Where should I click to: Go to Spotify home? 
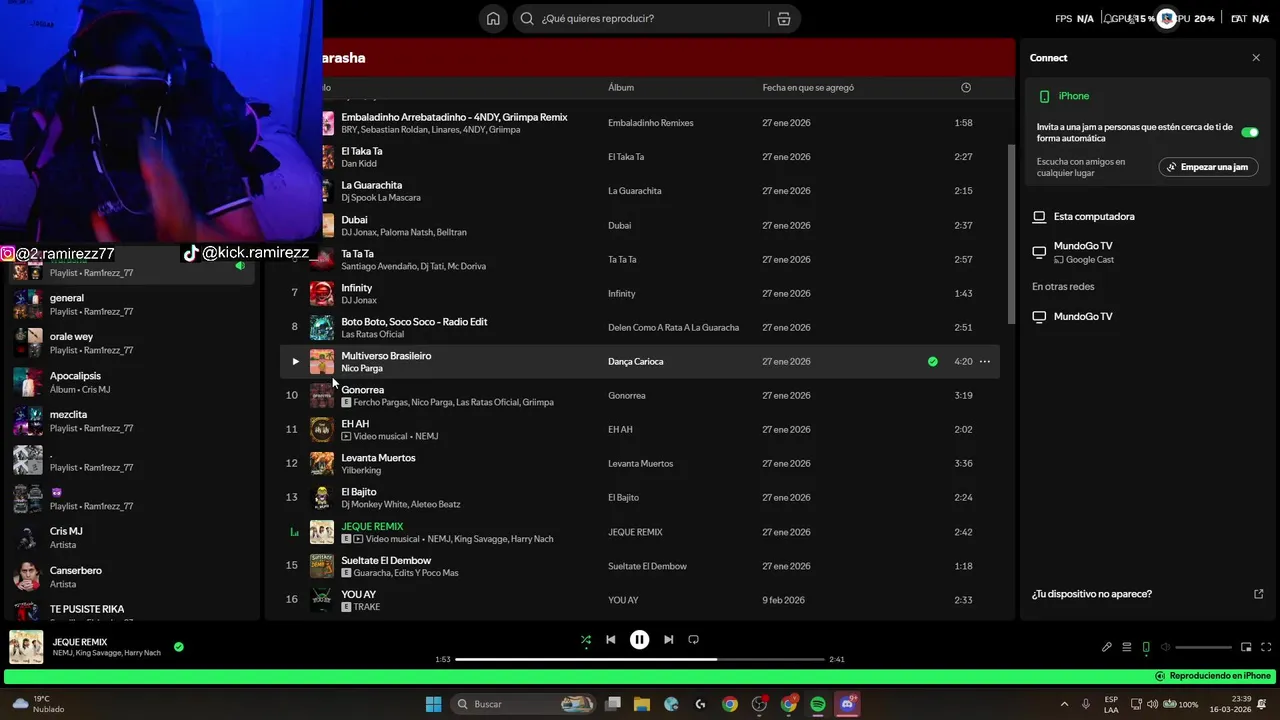point(493,18)
